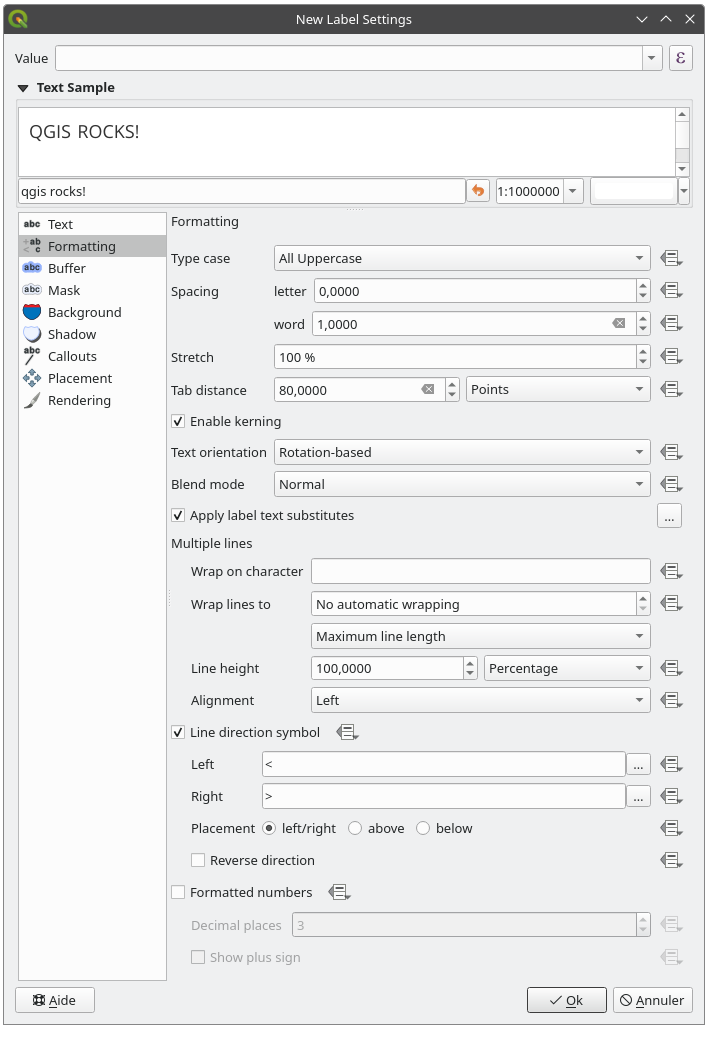Viewport: 709px width, 1043px height.
Task: Open data-defined override for Blend mode
Action: [671, 484]
